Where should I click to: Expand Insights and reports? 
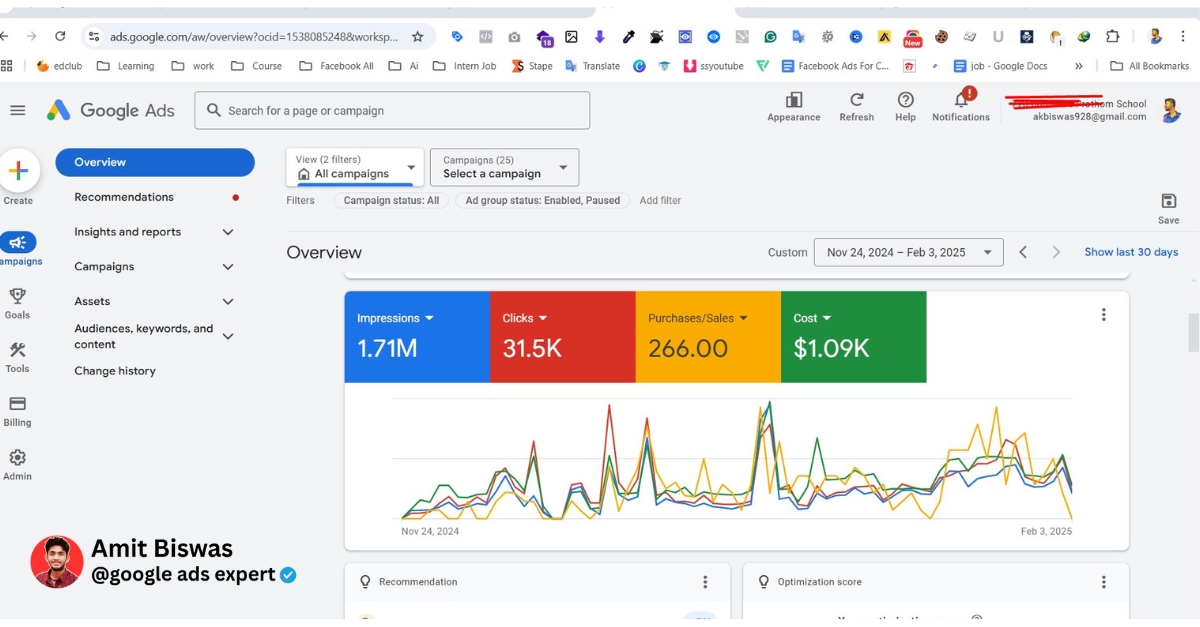coord(228,232)
